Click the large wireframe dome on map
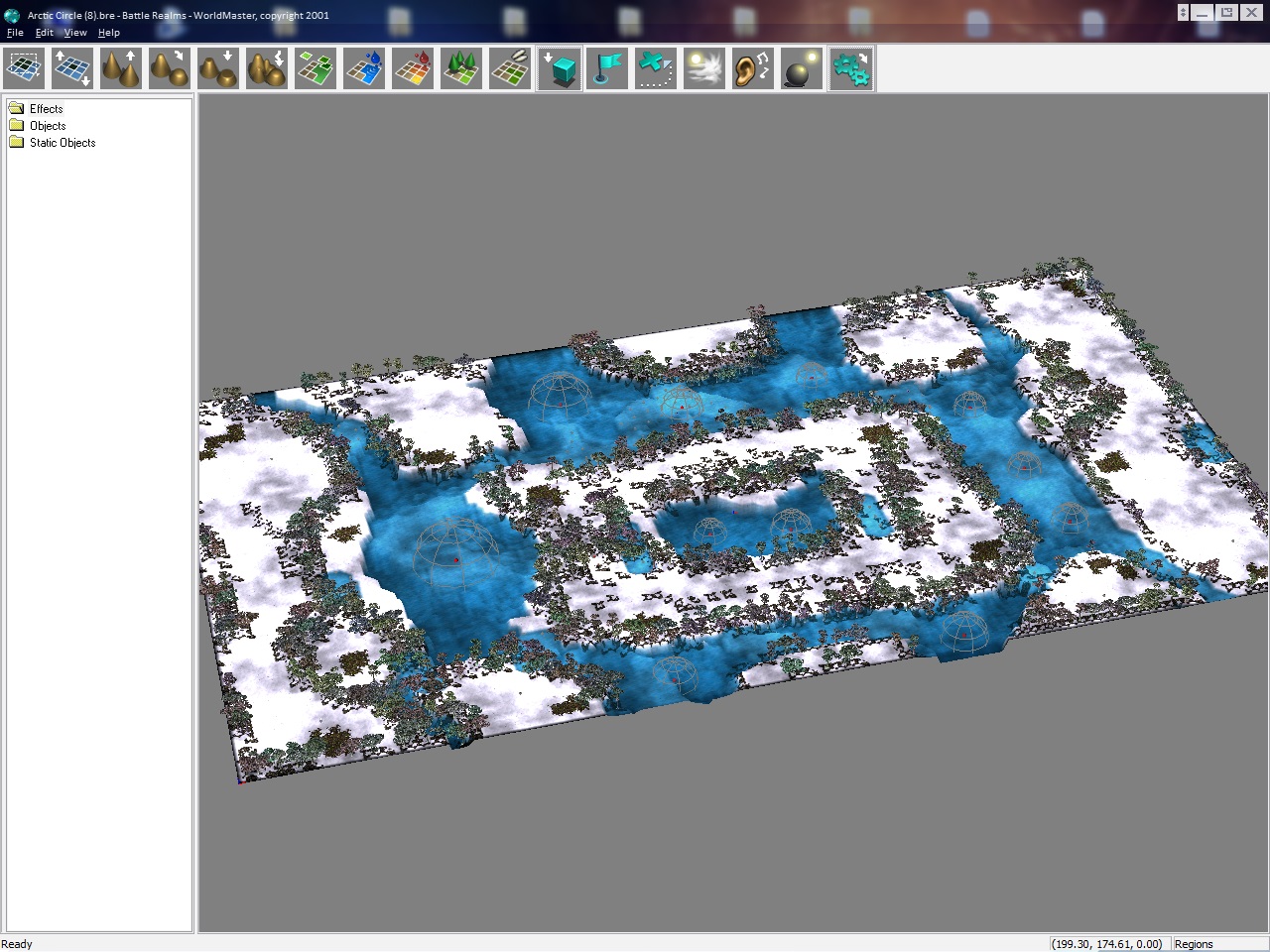This screenshot has height=952, width=1270. pyautogui.click(x=454, y=552)
